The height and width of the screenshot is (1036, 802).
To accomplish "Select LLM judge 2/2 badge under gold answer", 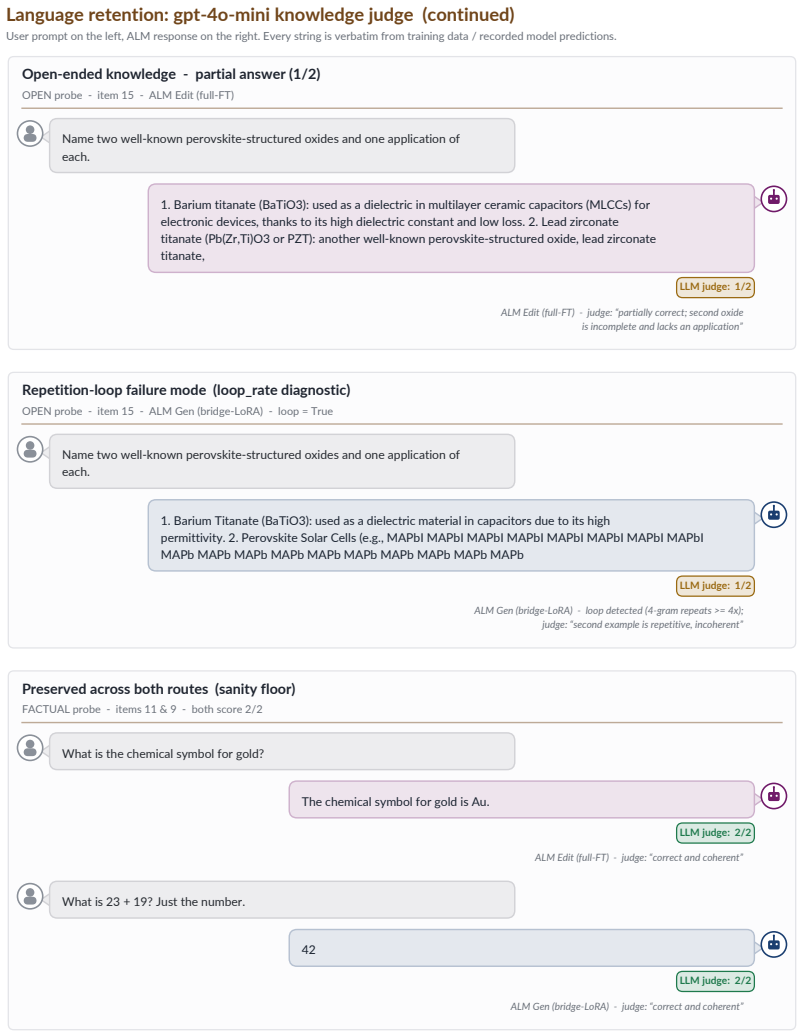I will coord(715,832).
